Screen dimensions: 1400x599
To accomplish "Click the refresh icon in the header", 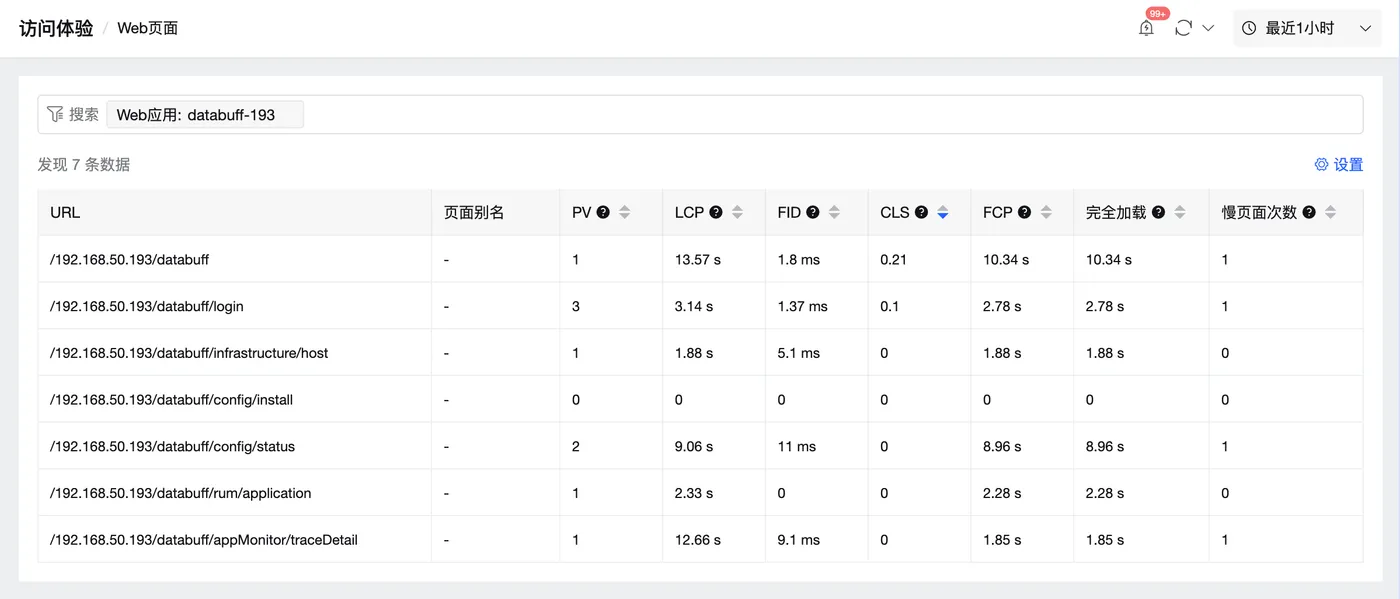I will (1183, 28).
